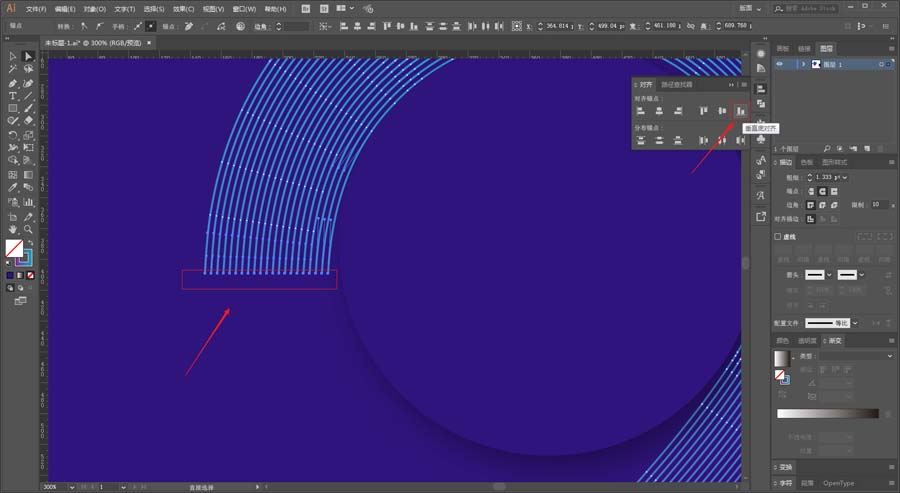The width and height of the screenshot is (900, 493).
Task: Select the projecting cap option
Action: click(x=834, y=191)
